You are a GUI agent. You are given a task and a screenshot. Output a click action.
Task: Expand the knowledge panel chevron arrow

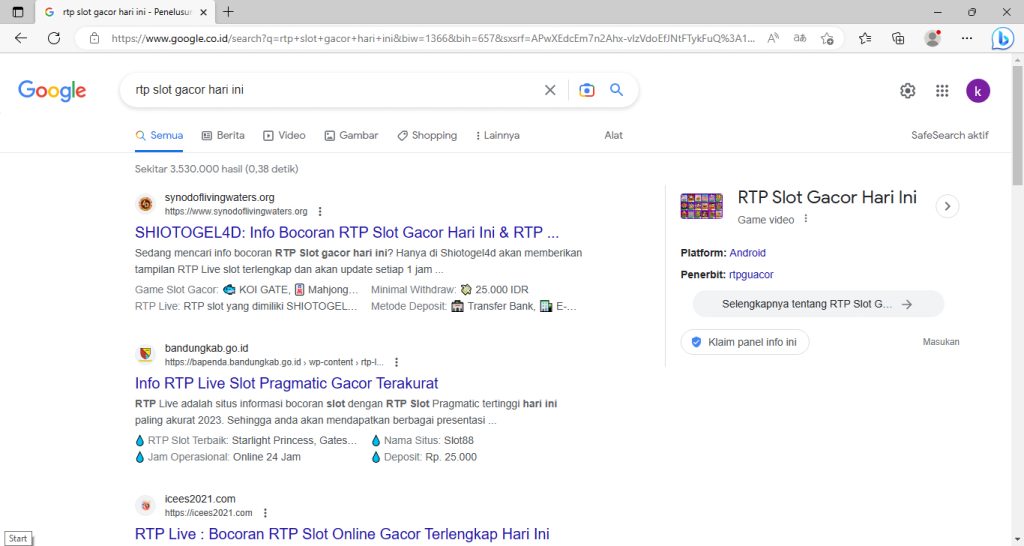click(947, 206)
